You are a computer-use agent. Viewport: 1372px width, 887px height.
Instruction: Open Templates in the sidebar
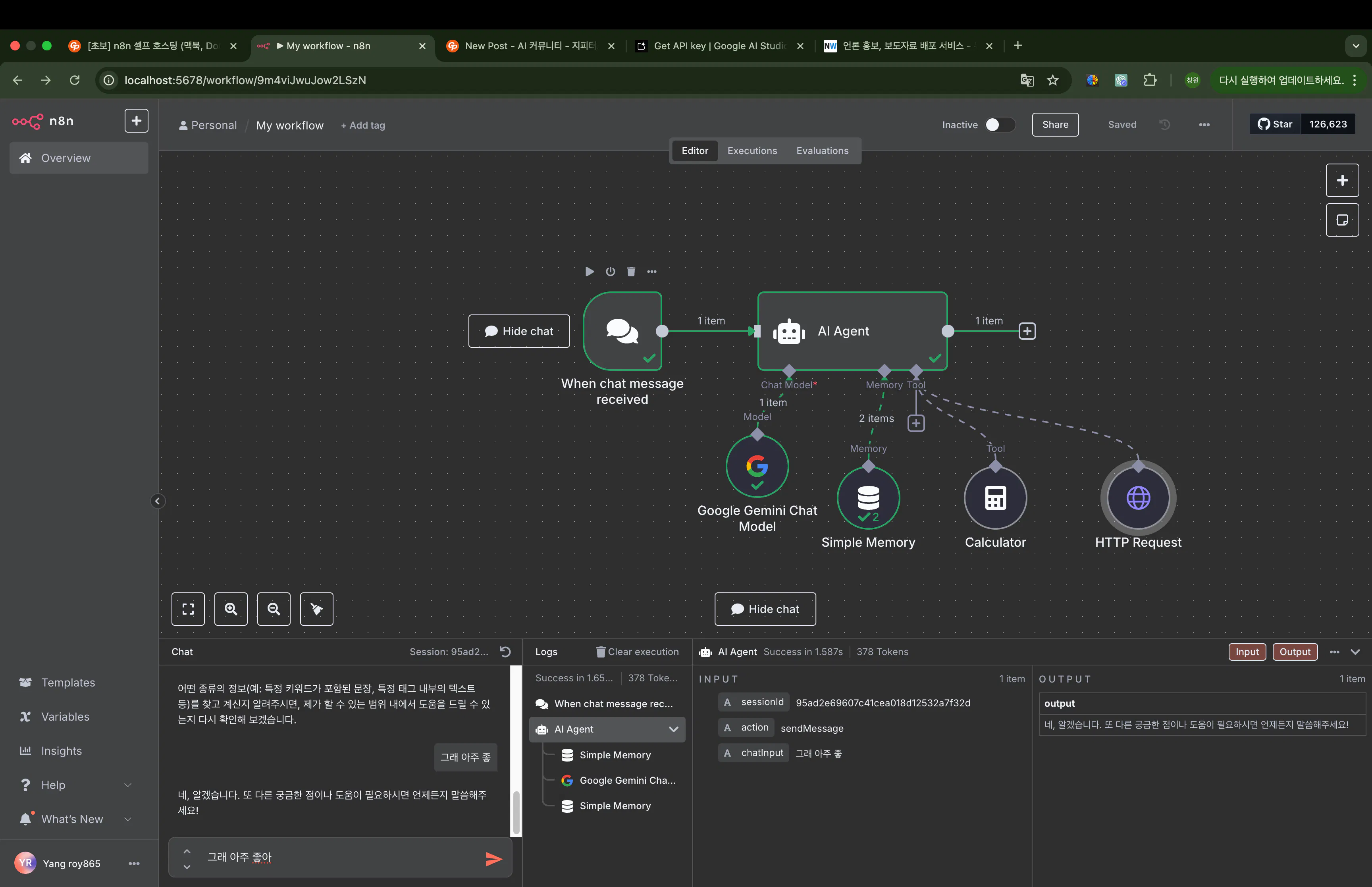click(79, 683)
